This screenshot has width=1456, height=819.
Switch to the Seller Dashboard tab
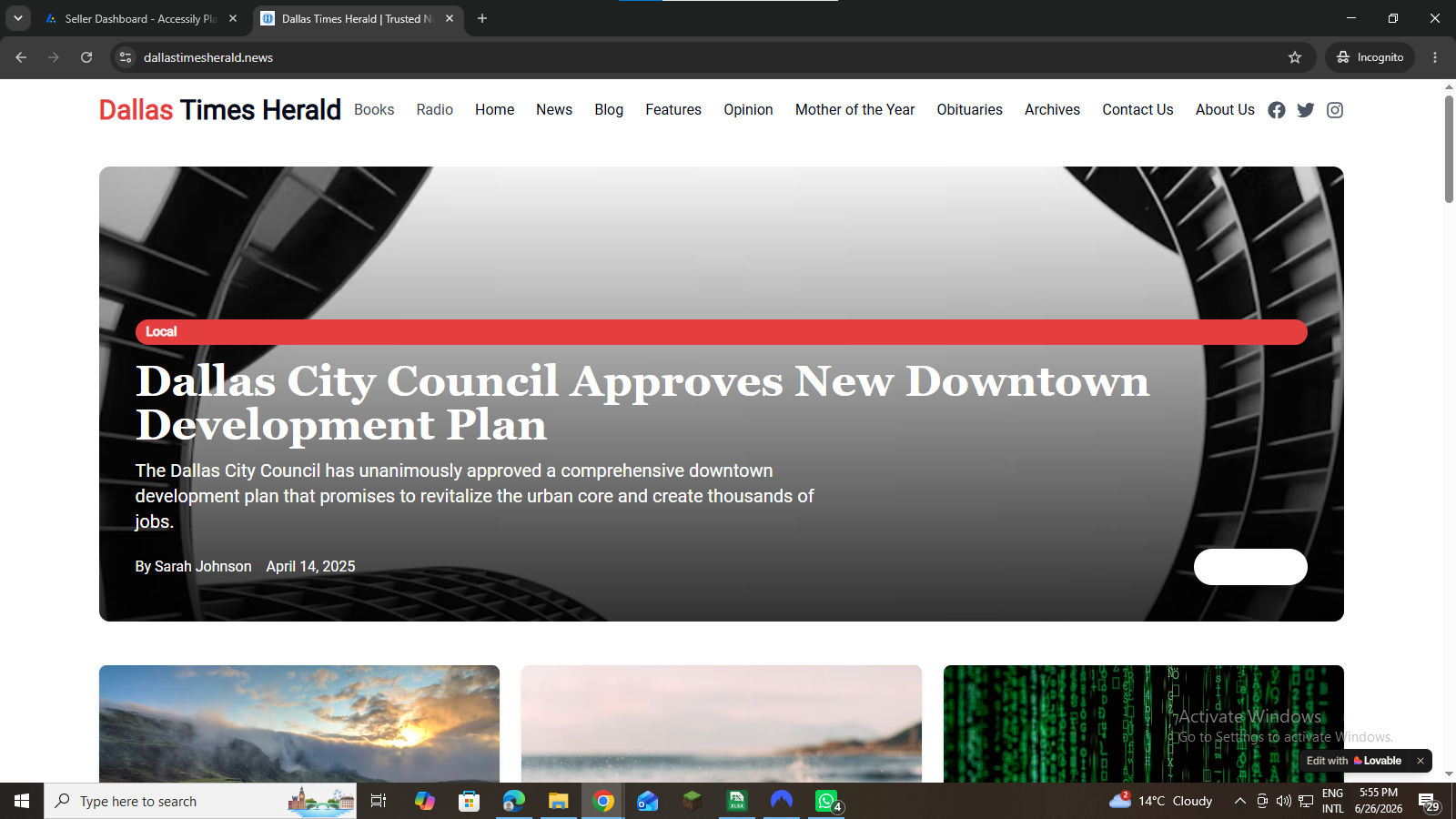141,18
